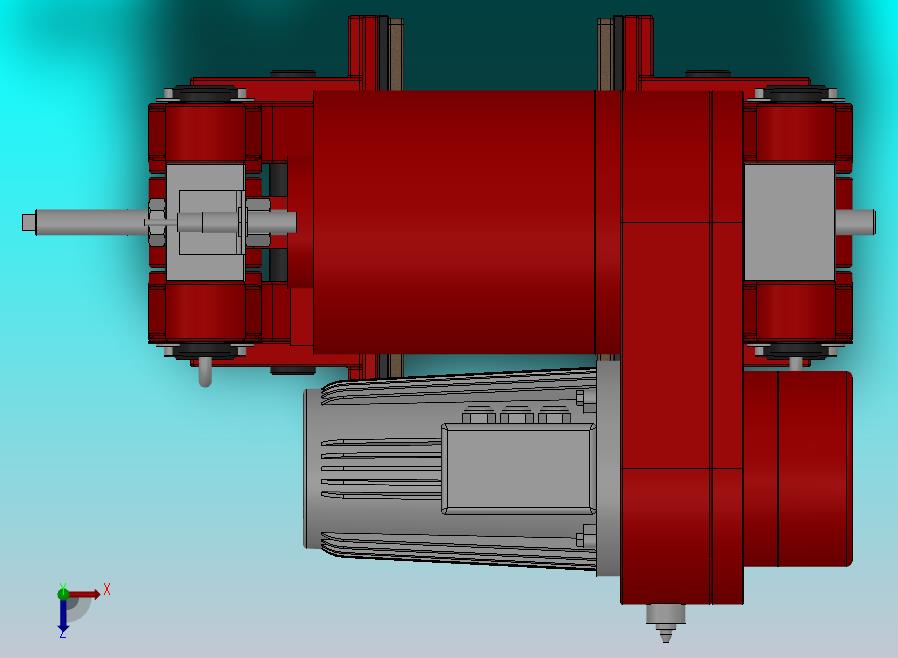Select the large red drum cylinder

point(454,222)
